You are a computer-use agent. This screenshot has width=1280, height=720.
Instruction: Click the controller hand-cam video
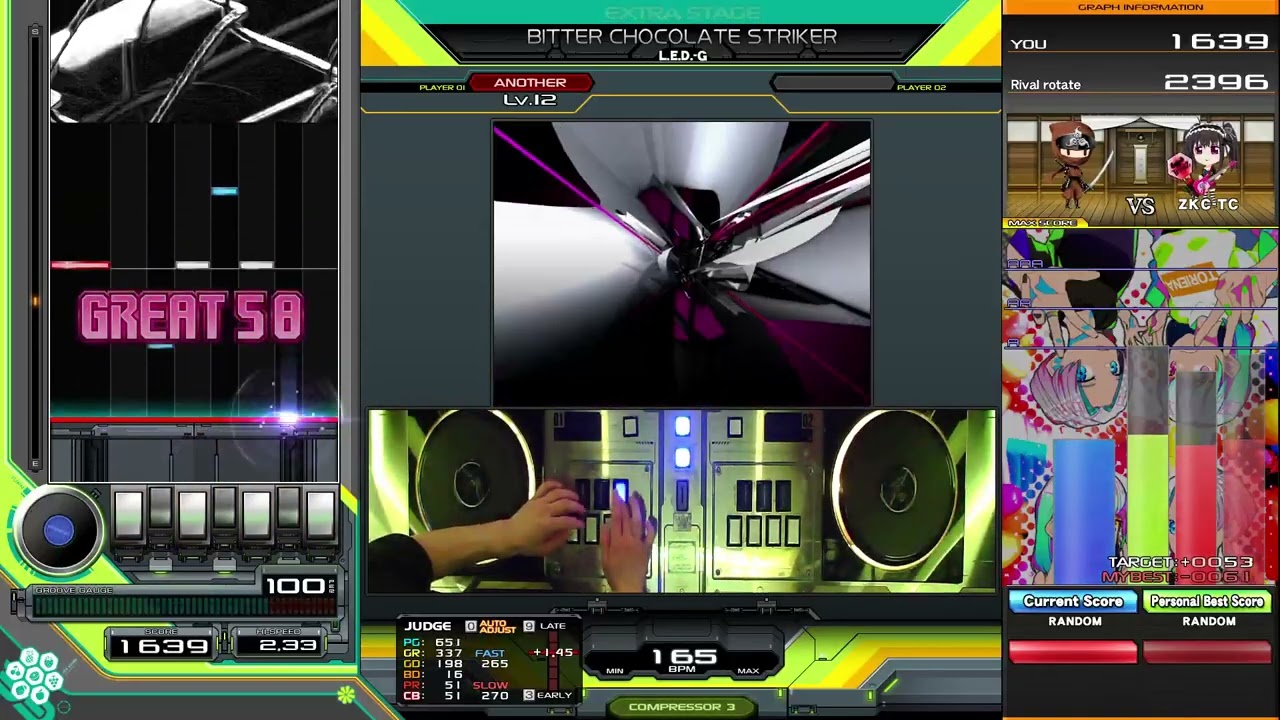[x=681, y=500]
